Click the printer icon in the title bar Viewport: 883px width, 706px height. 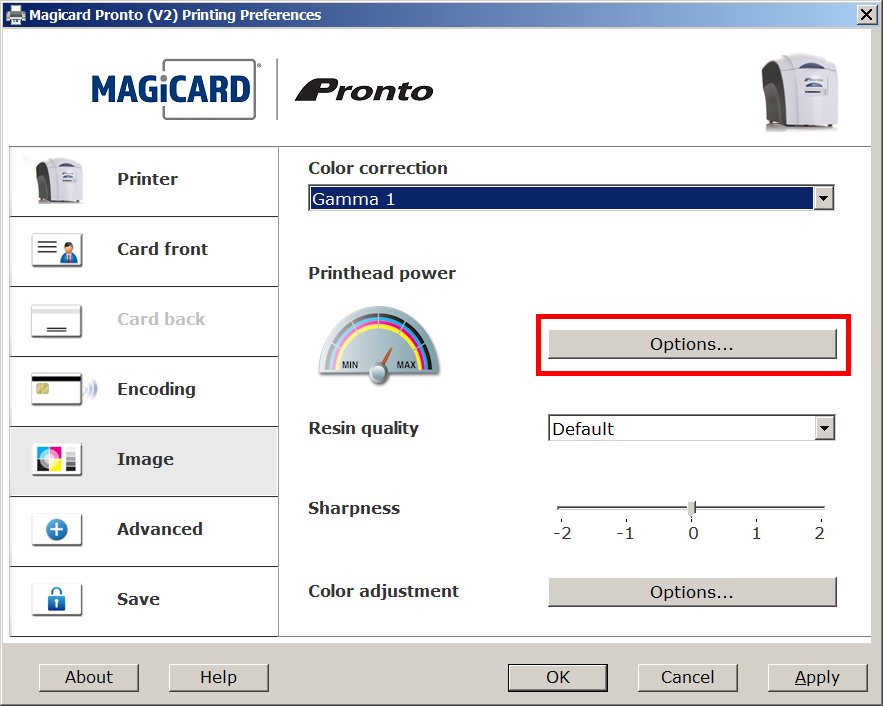[15, 15]
